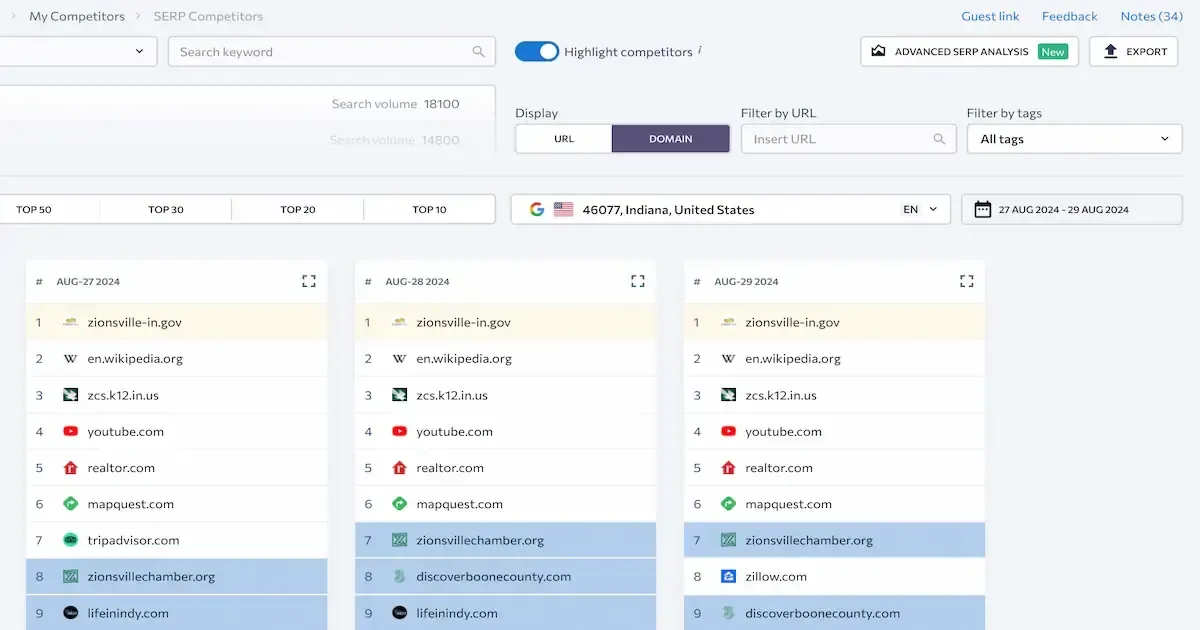Click lifeinindy favicon in AUG-27 column
This screenshot has height=630, width=1200.
[x=70, y=612]
